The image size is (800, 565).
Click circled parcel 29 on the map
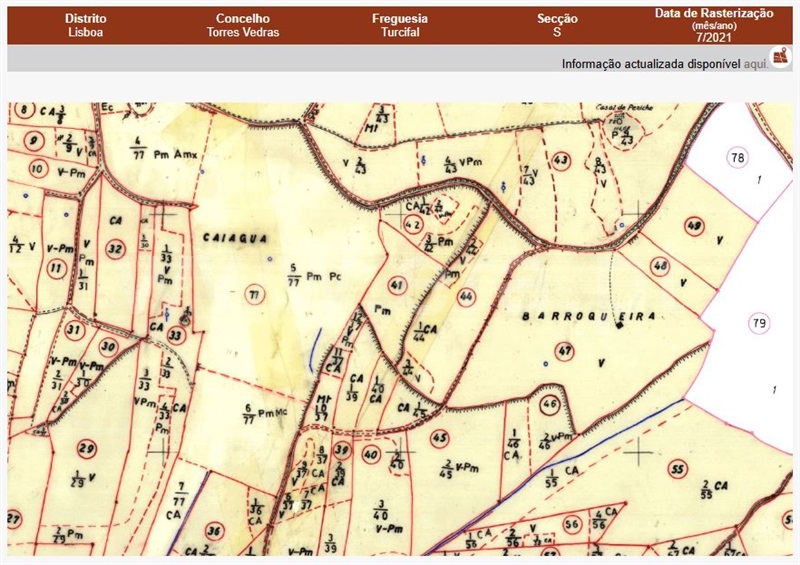pyautogui.click(x=88, y=449)
